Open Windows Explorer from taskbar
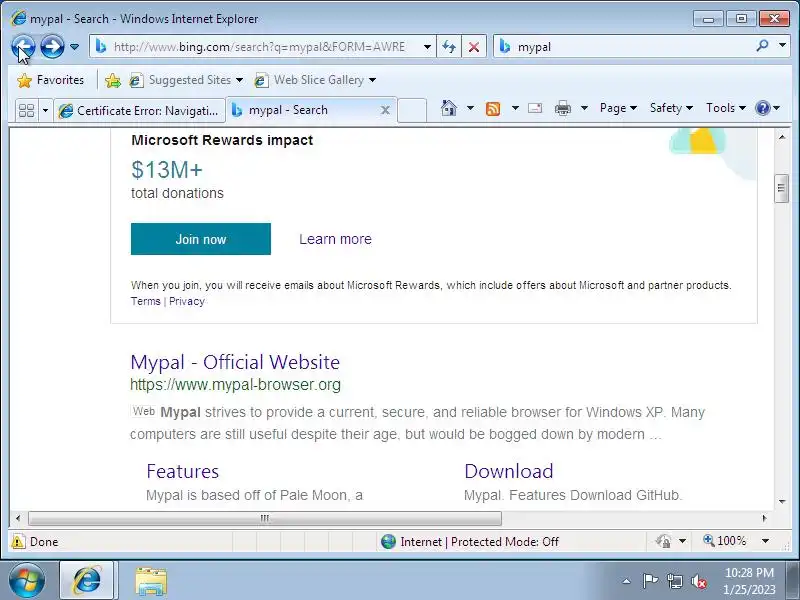Image resolution: width=800 pixels, height=600 pixels. click(x=151, y=581)
